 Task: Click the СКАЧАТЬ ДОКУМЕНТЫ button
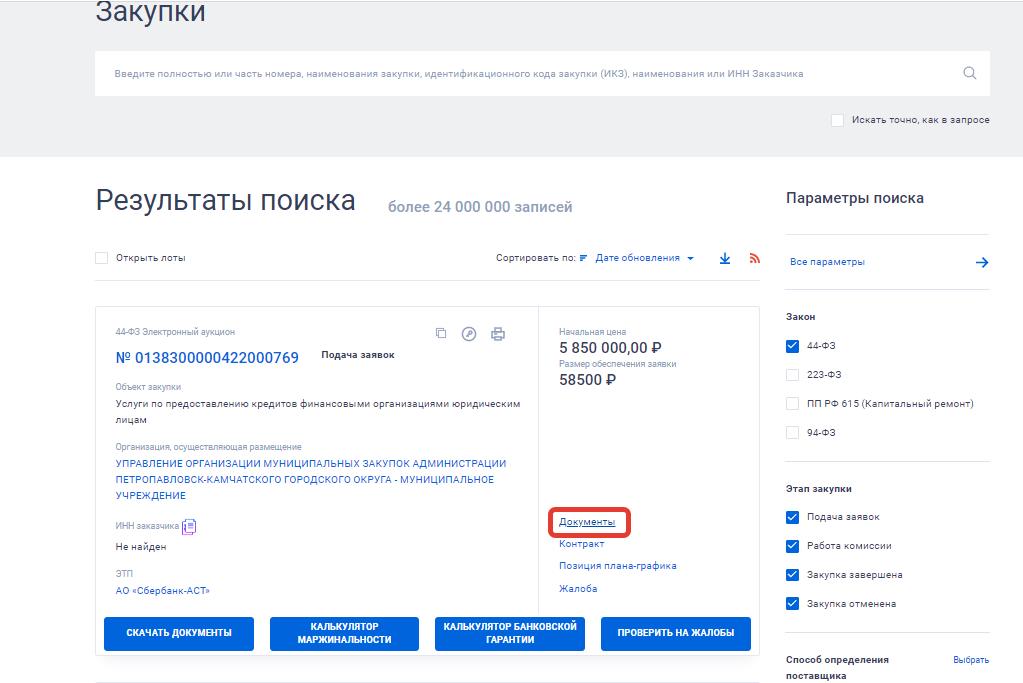(179, 633)
